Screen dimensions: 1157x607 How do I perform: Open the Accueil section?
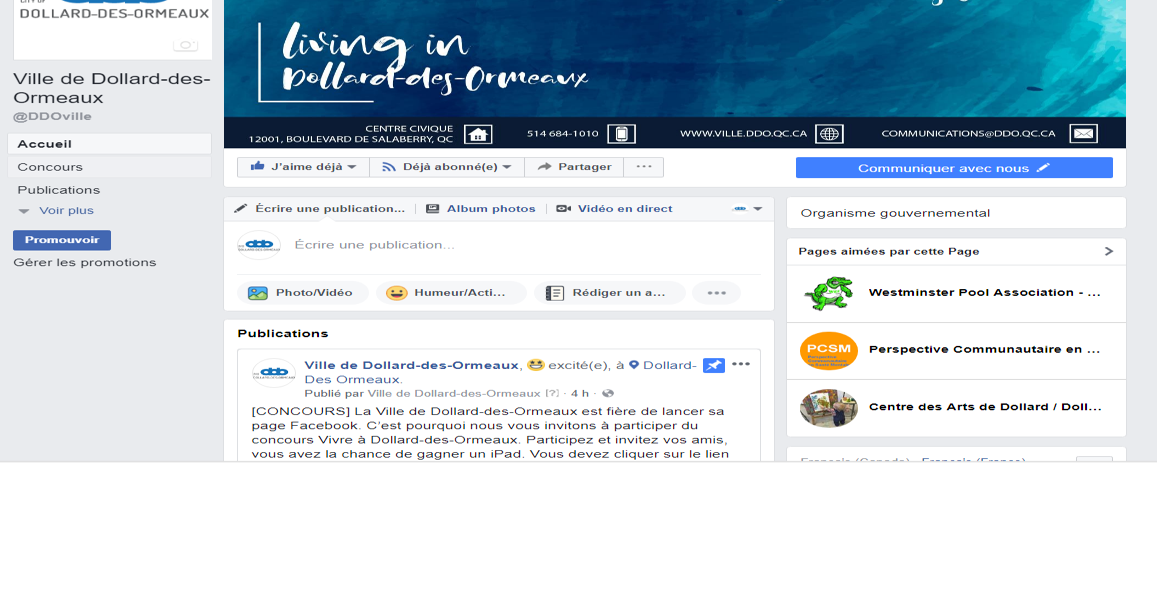point(44,143)
